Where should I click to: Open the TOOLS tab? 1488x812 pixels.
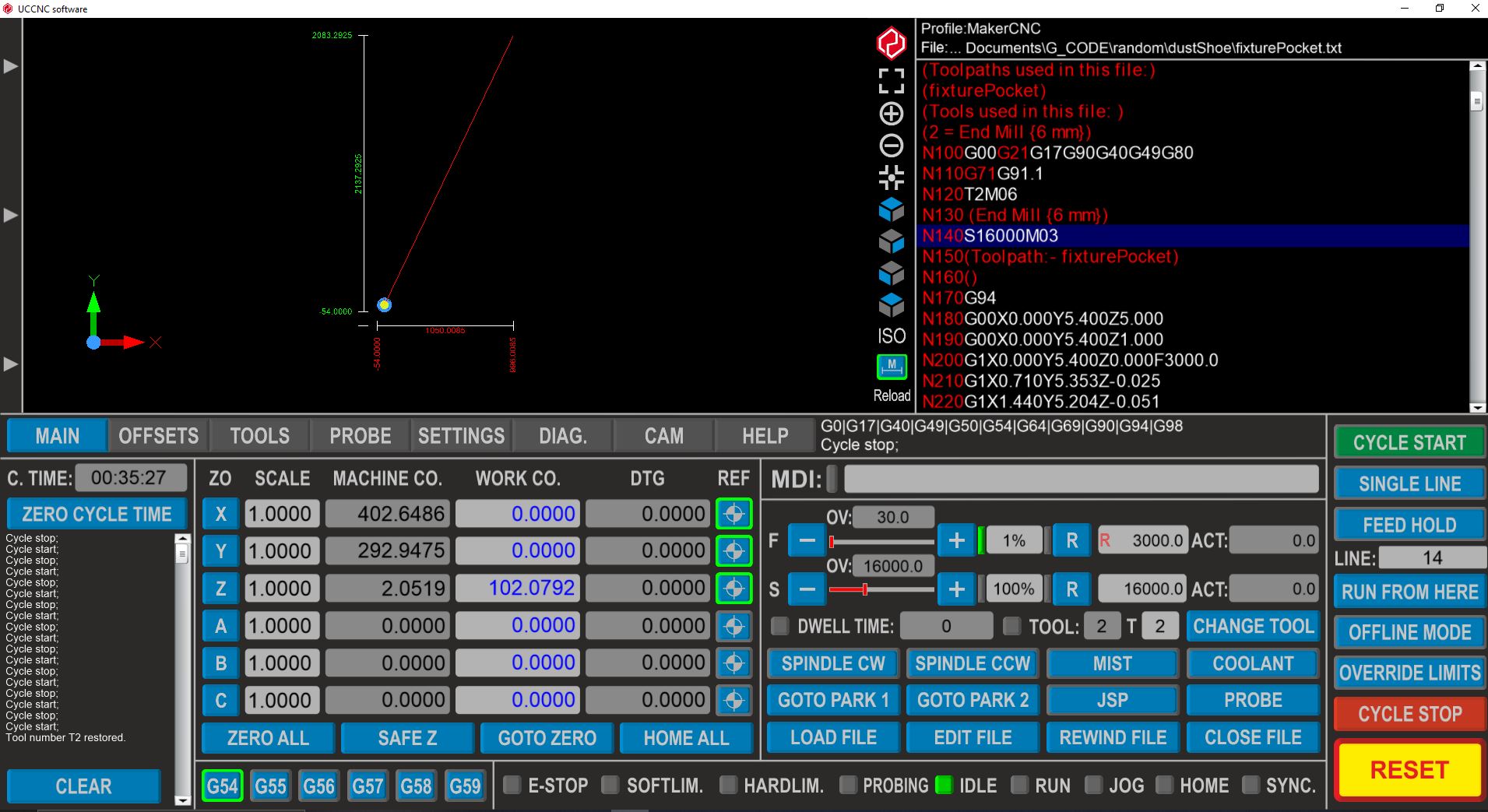click(x=260, y=436)
